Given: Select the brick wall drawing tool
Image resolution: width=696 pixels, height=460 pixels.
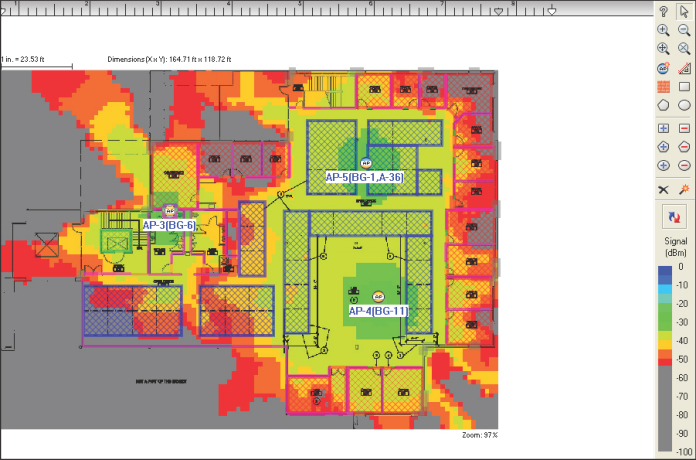Looking at the screenshot, I should [x=664, y=87].
